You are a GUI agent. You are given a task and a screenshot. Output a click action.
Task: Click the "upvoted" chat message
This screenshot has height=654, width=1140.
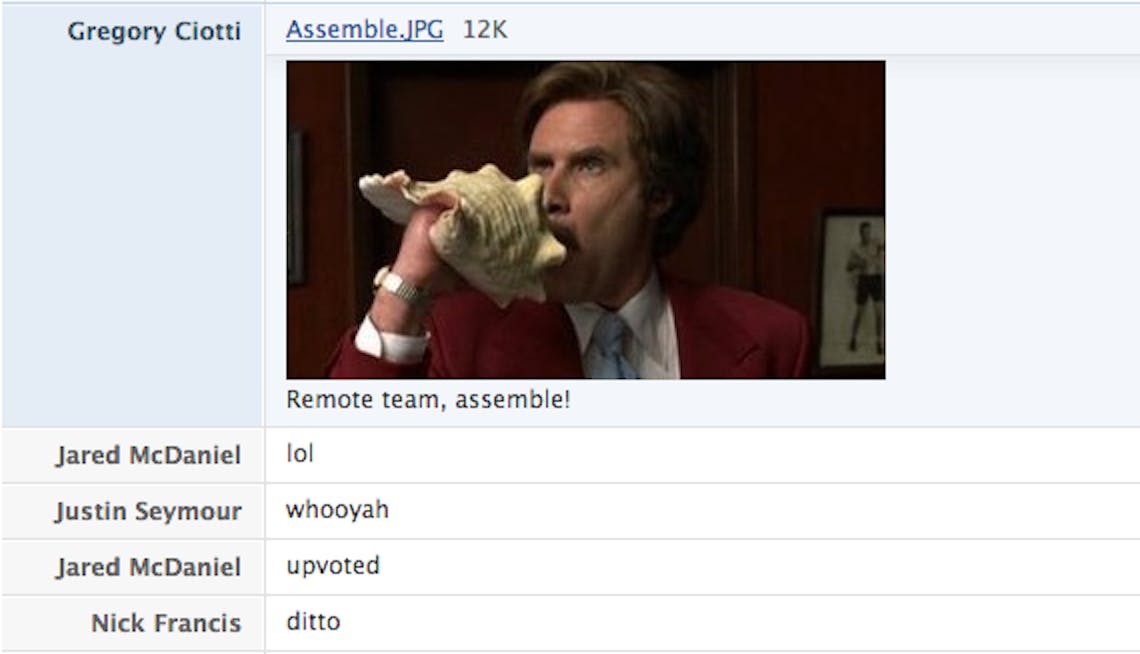point(333,566)
